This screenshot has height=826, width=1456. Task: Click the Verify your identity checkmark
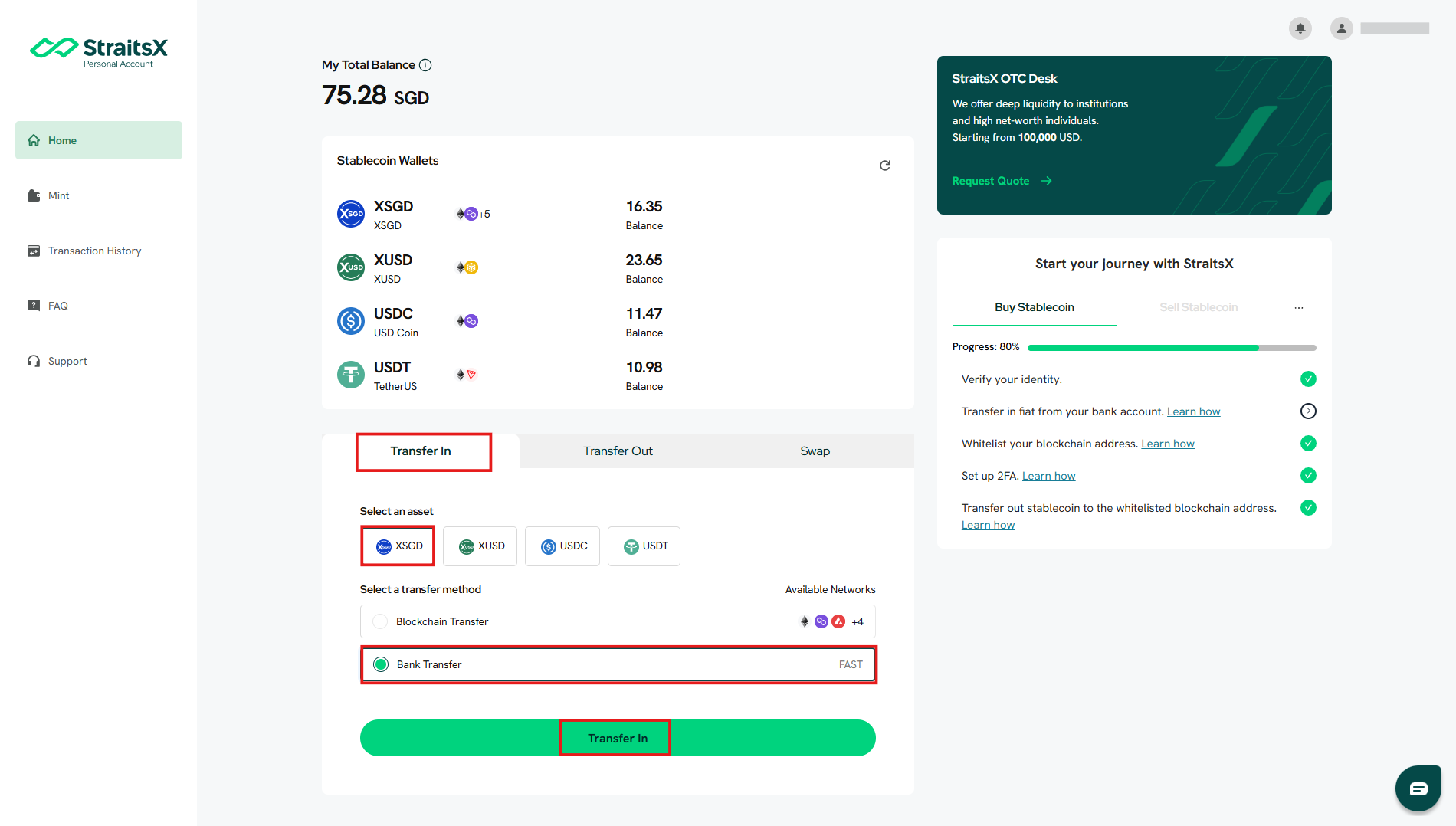[1308, 379]
